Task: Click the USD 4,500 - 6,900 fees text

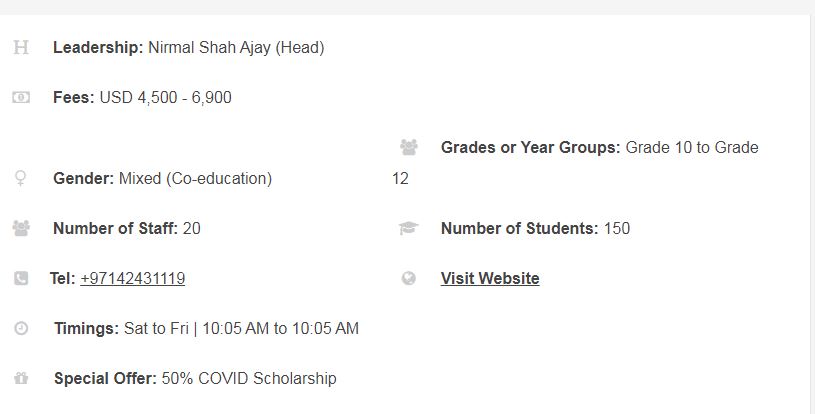Action: click(x=165, y=98)
